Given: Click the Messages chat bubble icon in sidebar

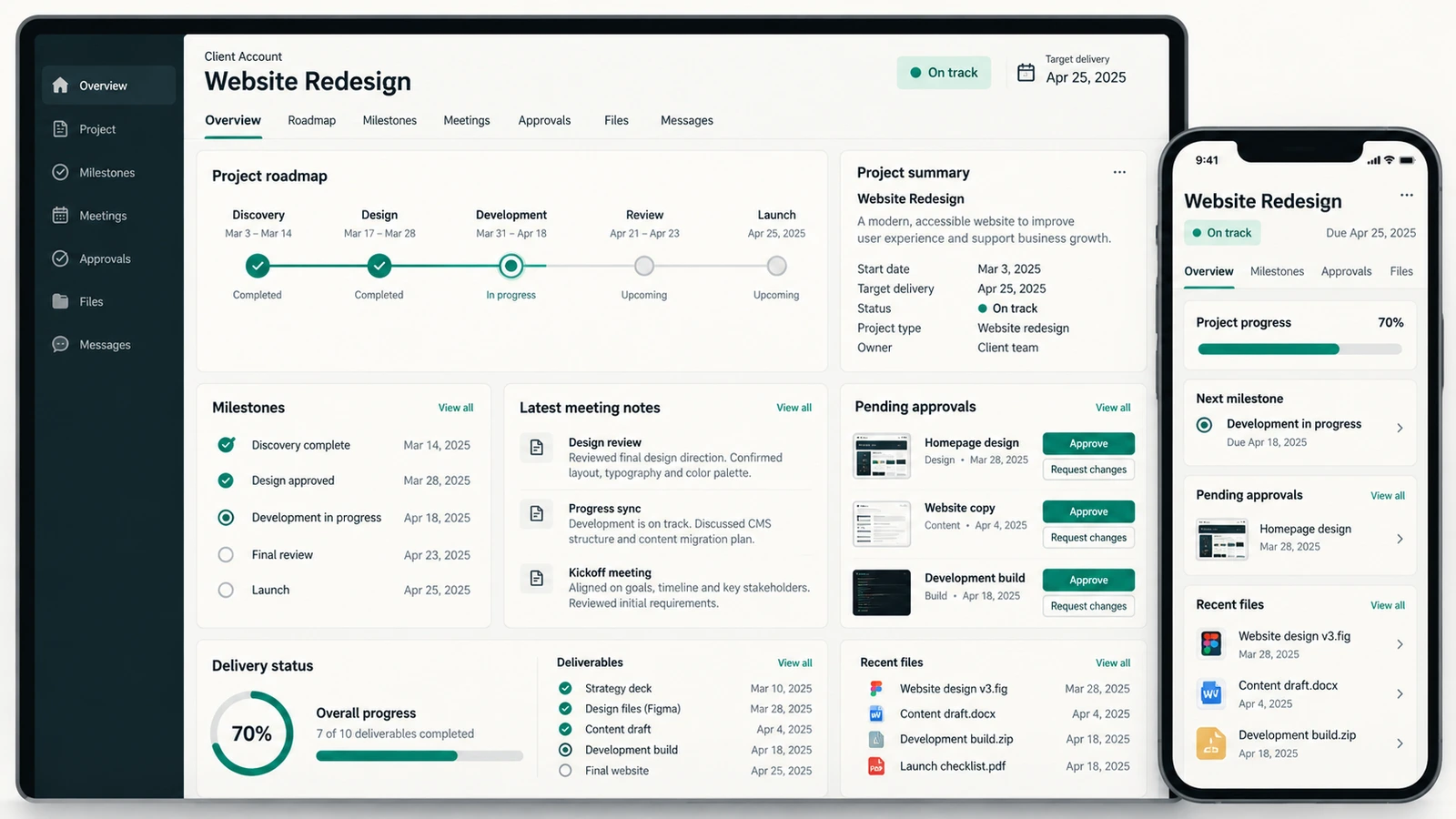Looking at the screenshot, I should (60, 344).
